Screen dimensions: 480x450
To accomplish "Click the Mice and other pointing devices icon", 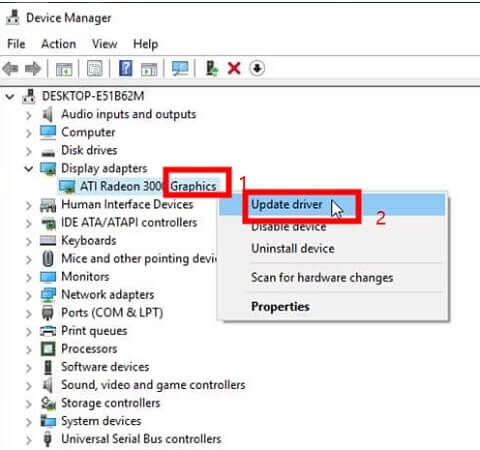I will (x=48, y=259).
